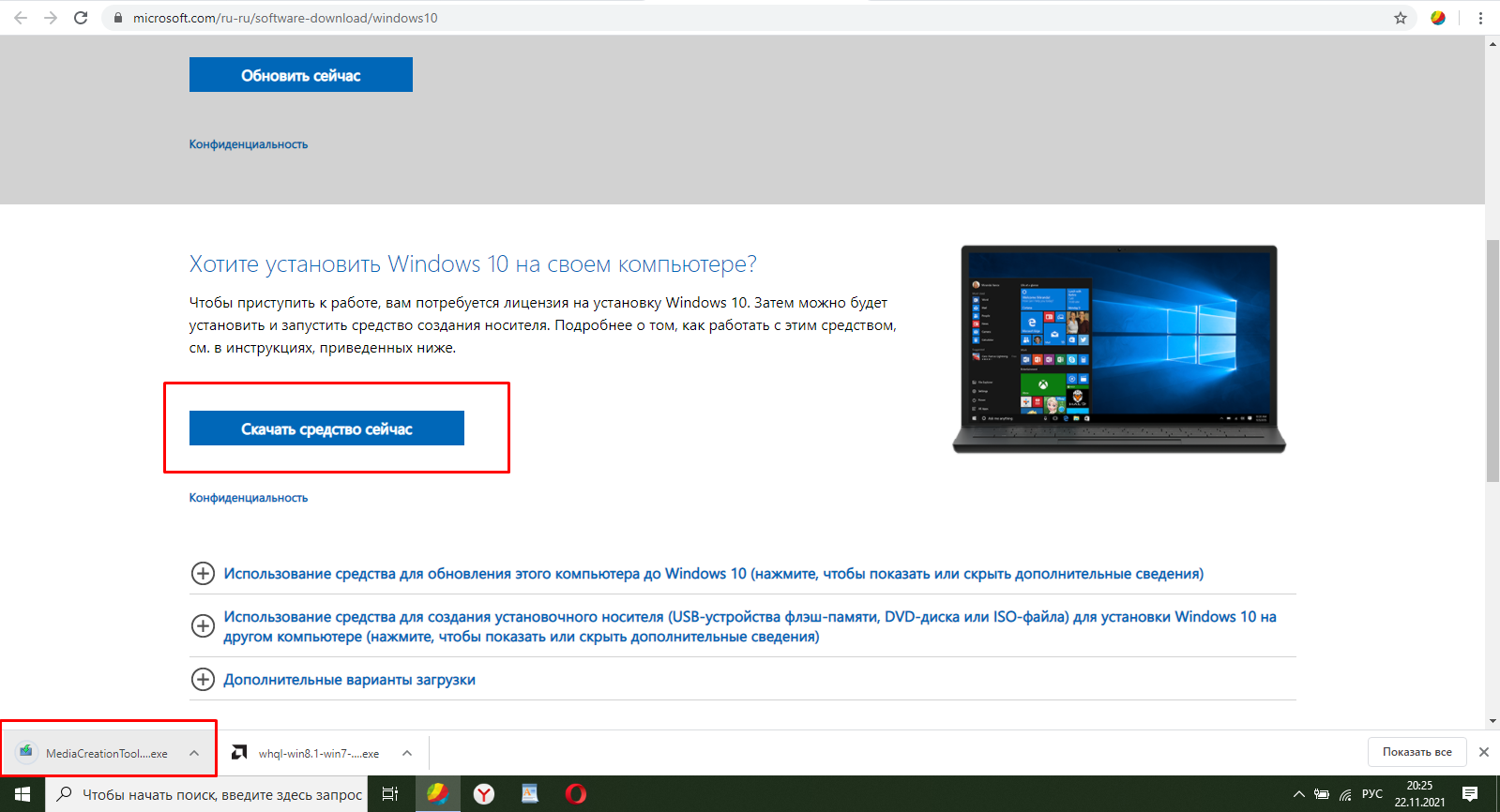Click "Показать все" in the downloads bar
Image resolution: width=1500 pixels, height=812 pixels.
(x=1417, y=752)
